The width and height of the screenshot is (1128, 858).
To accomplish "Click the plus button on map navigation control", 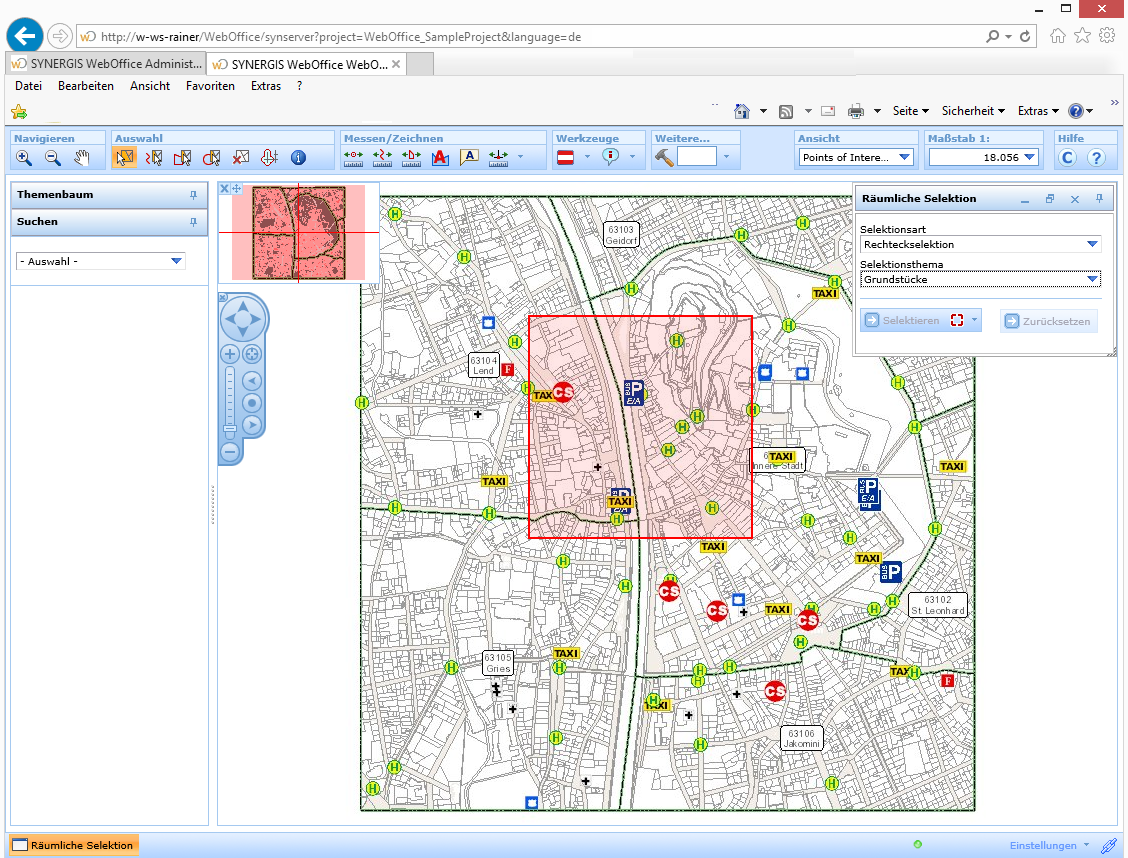I will [230, 354].
